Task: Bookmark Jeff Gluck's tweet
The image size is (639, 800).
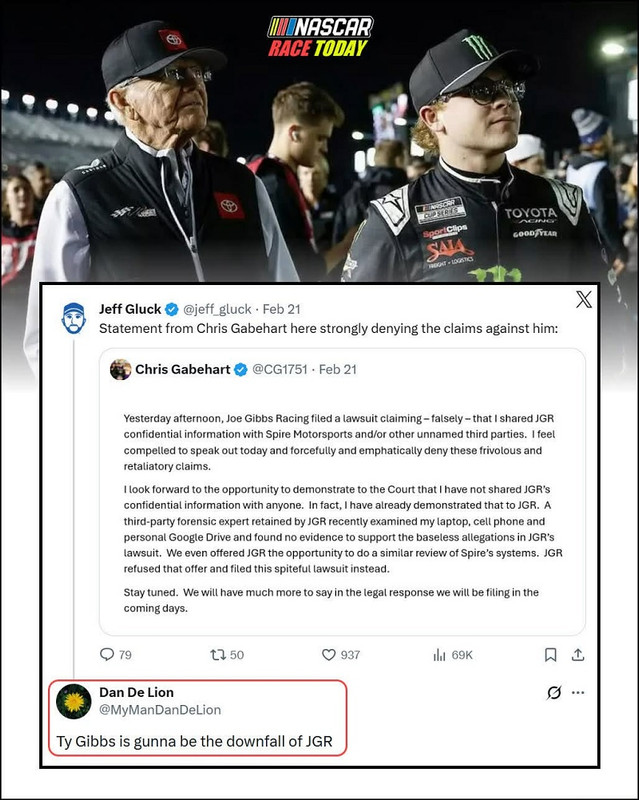Action: 551,655
